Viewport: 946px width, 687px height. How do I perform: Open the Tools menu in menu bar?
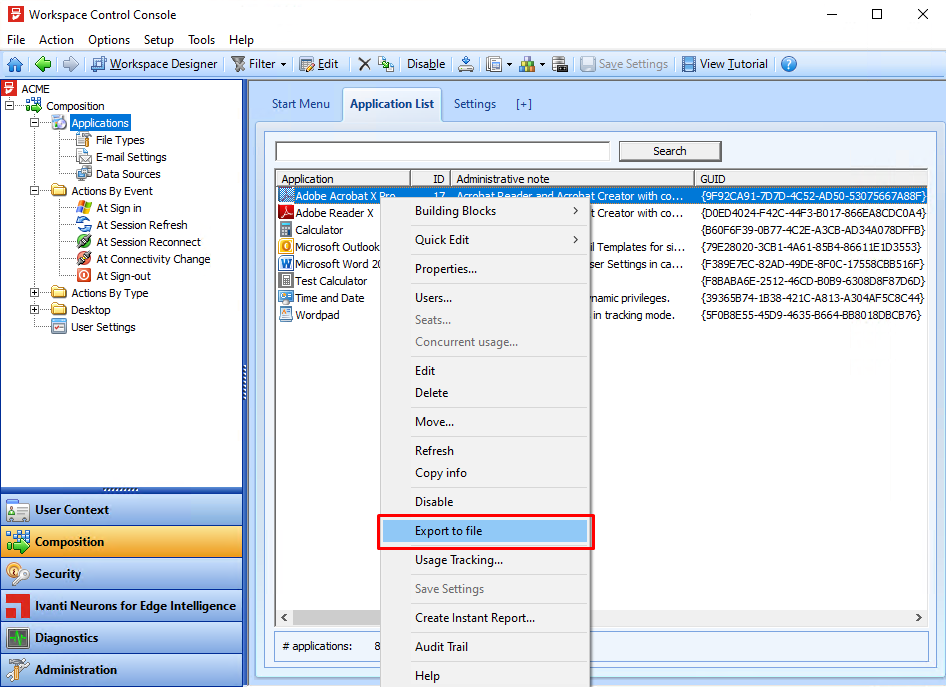pos(202,40)
